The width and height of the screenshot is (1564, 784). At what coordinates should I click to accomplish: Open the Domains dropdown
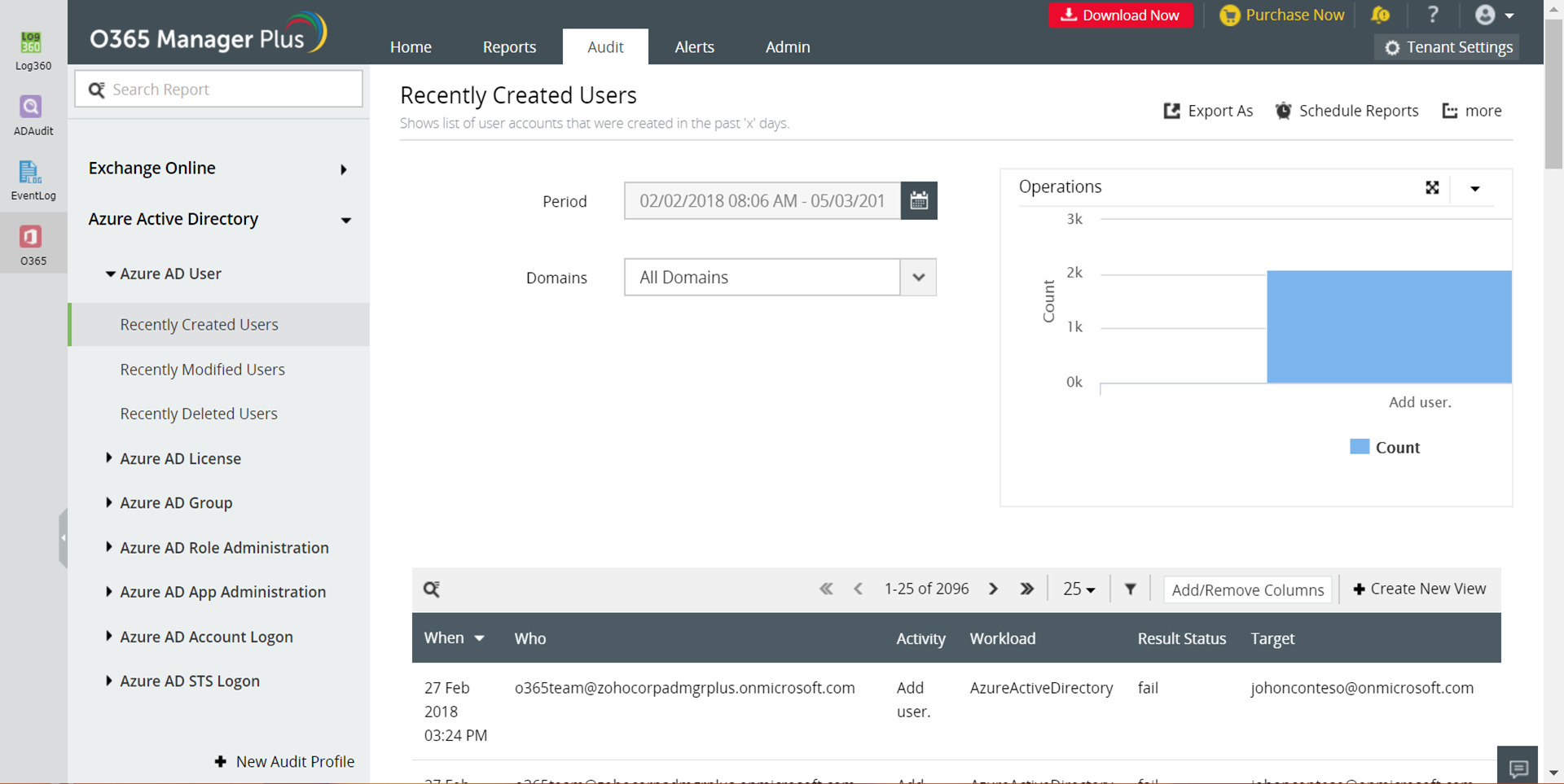click(780, 278)
